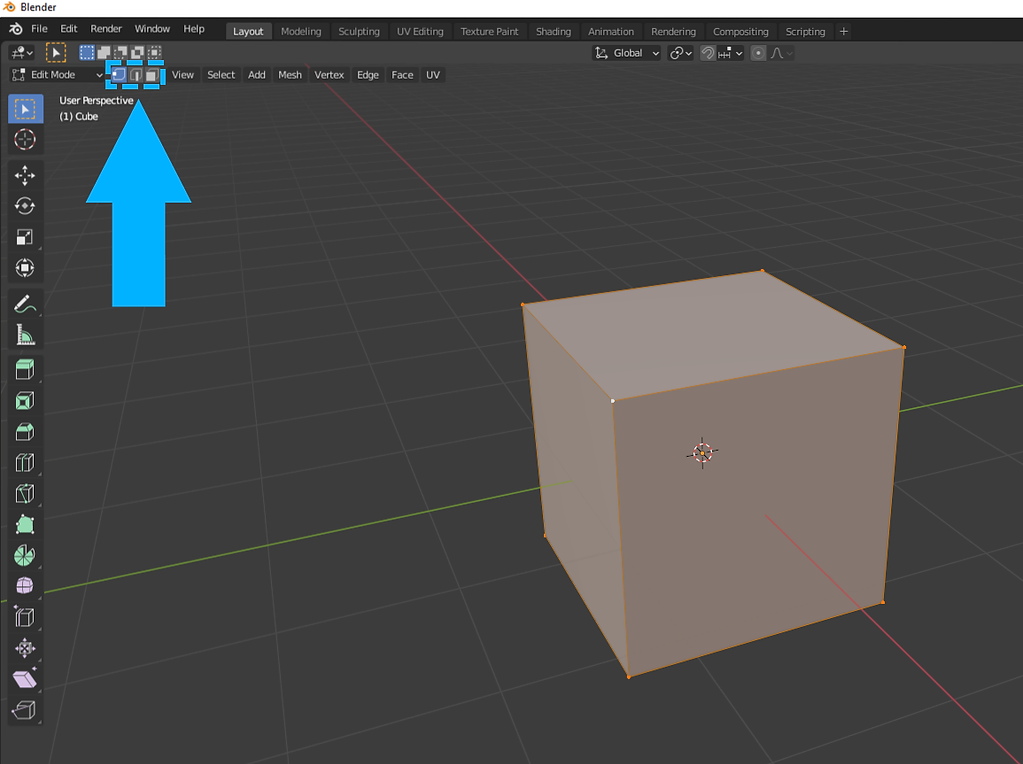
Task: Select the Shear tool
Action: click(25, 679)
